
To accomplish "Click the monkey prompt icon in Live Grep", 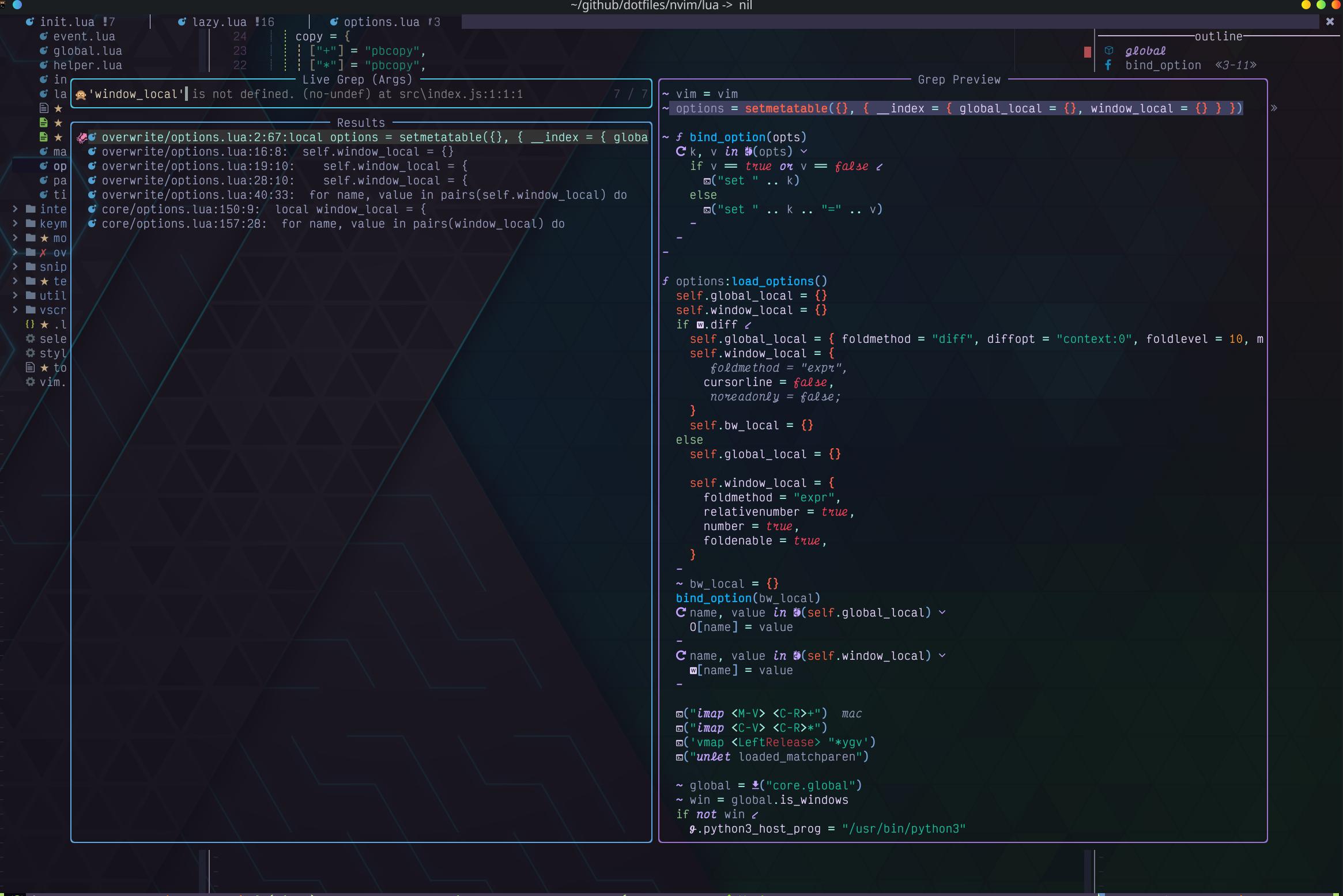I will [x=81, y=94].
